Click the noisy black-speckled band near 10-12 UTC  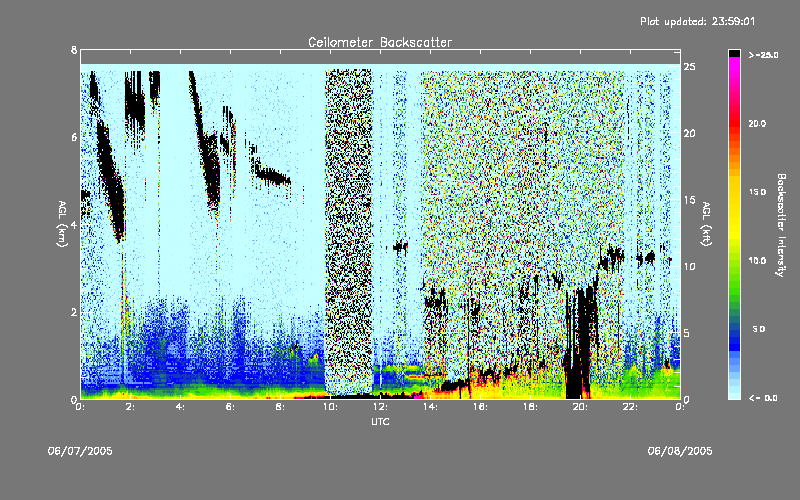coord(349,232)
